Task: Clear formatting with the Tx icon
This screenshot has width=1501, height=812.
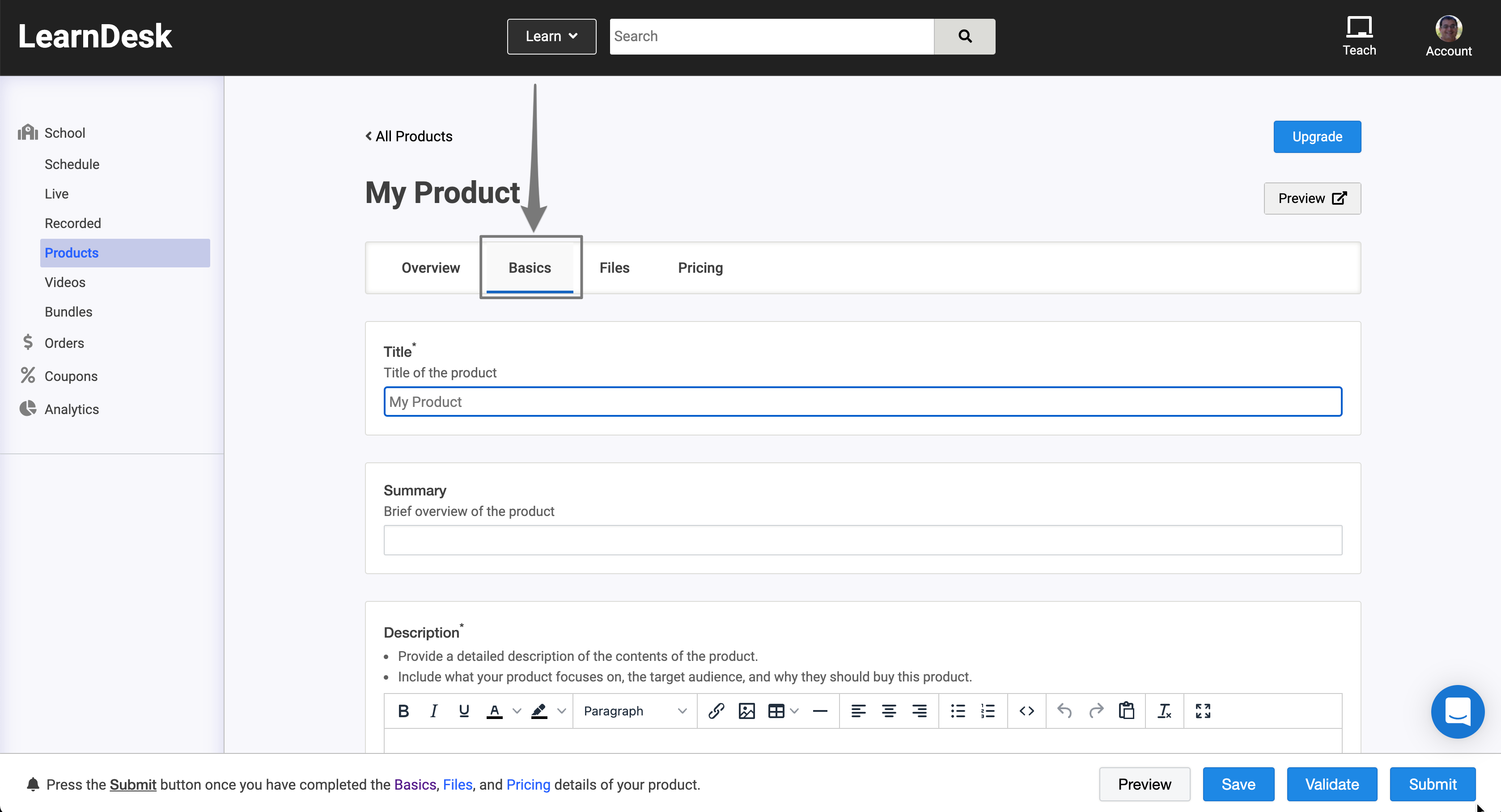Action: pos(1164,710)
